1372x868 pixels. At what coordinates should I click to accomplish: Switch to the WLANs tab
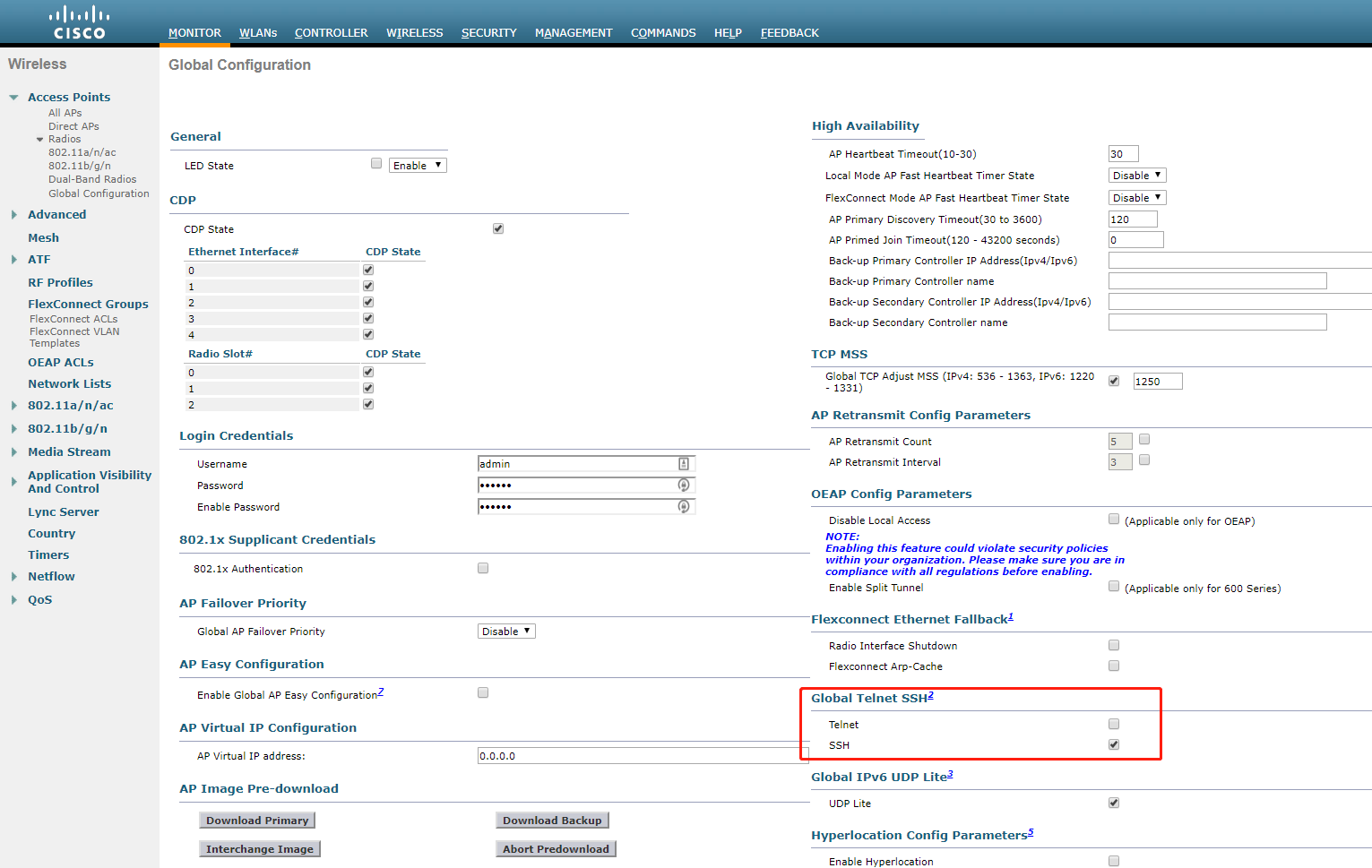point(258,32)
